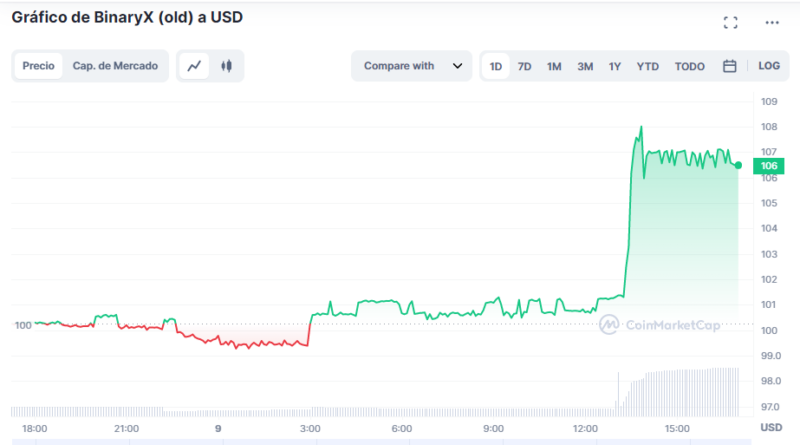Show TODO all-time range
The width and height of the screenshot is (800, 445).
click(689, 66)
